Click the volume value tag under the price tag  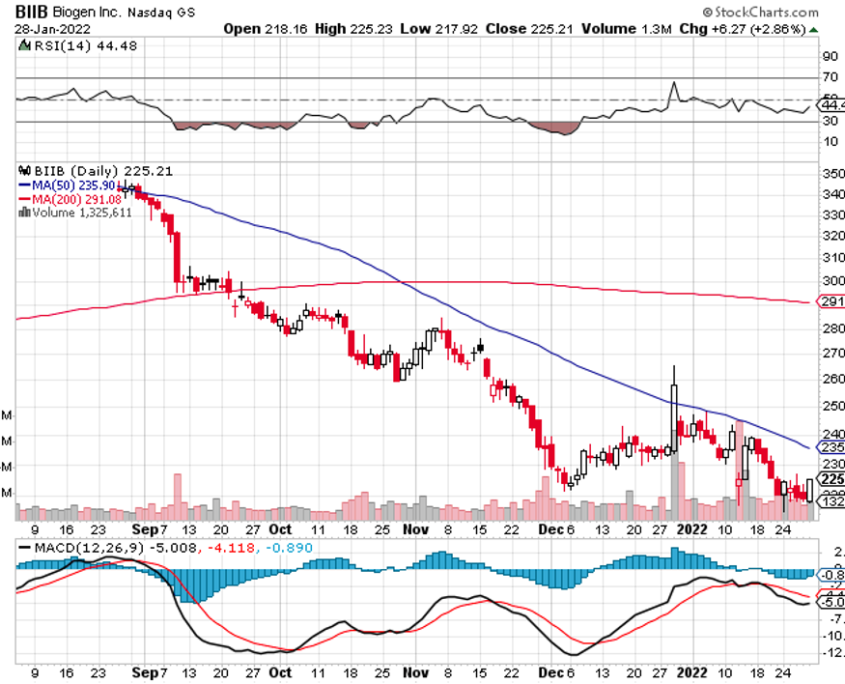pos(832,502)
